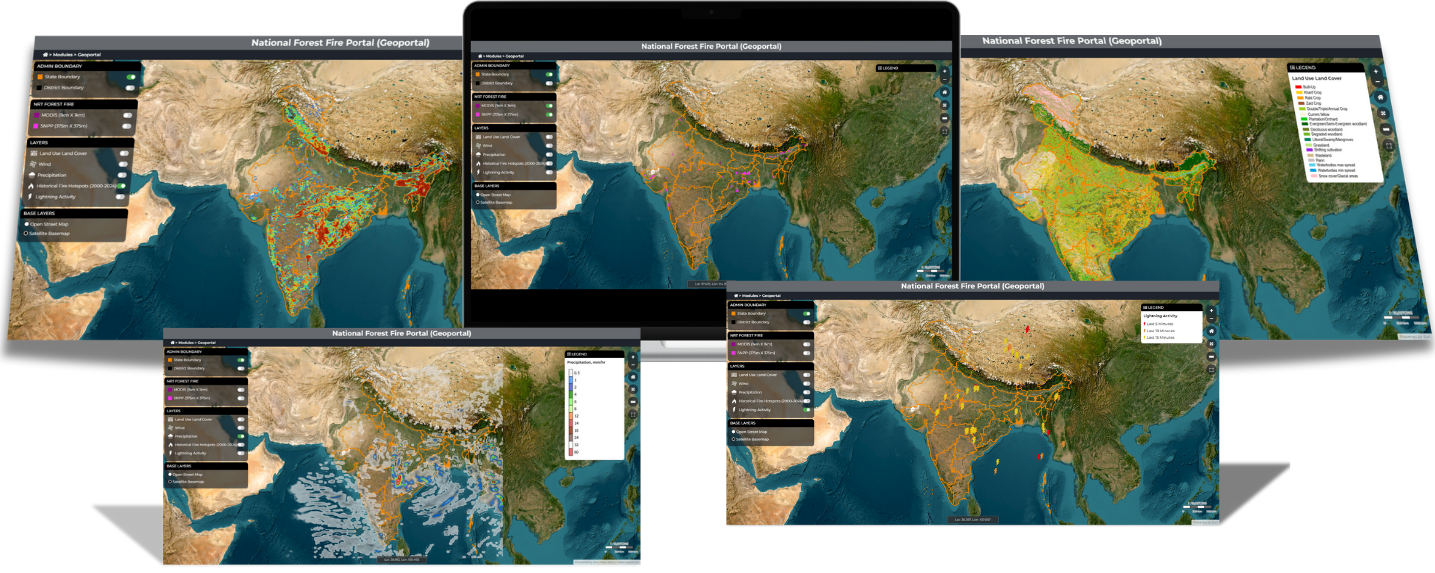Image resolution: width=1435 pixels, height=573 pixels.
Task: Click breadcrumb home icon on the laptop screen
Action: pos(479,55)
